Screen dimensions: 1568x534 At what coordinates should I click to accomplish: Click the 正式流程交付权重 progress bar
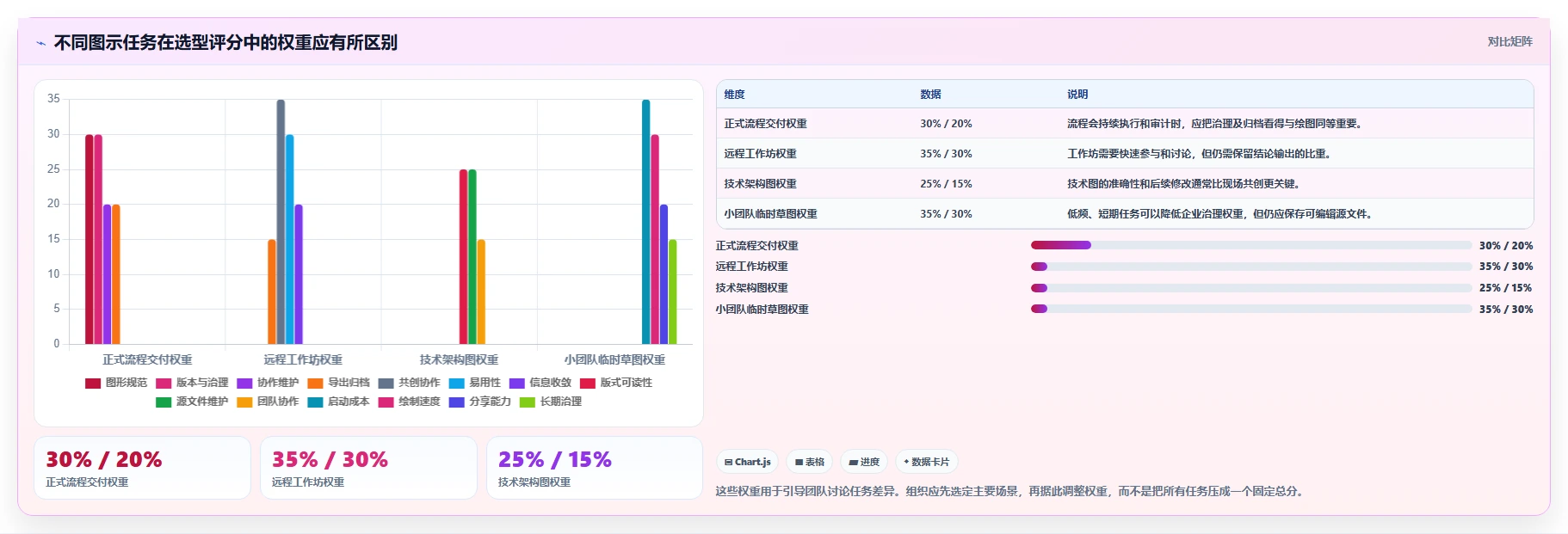(x=1251, y=245)
